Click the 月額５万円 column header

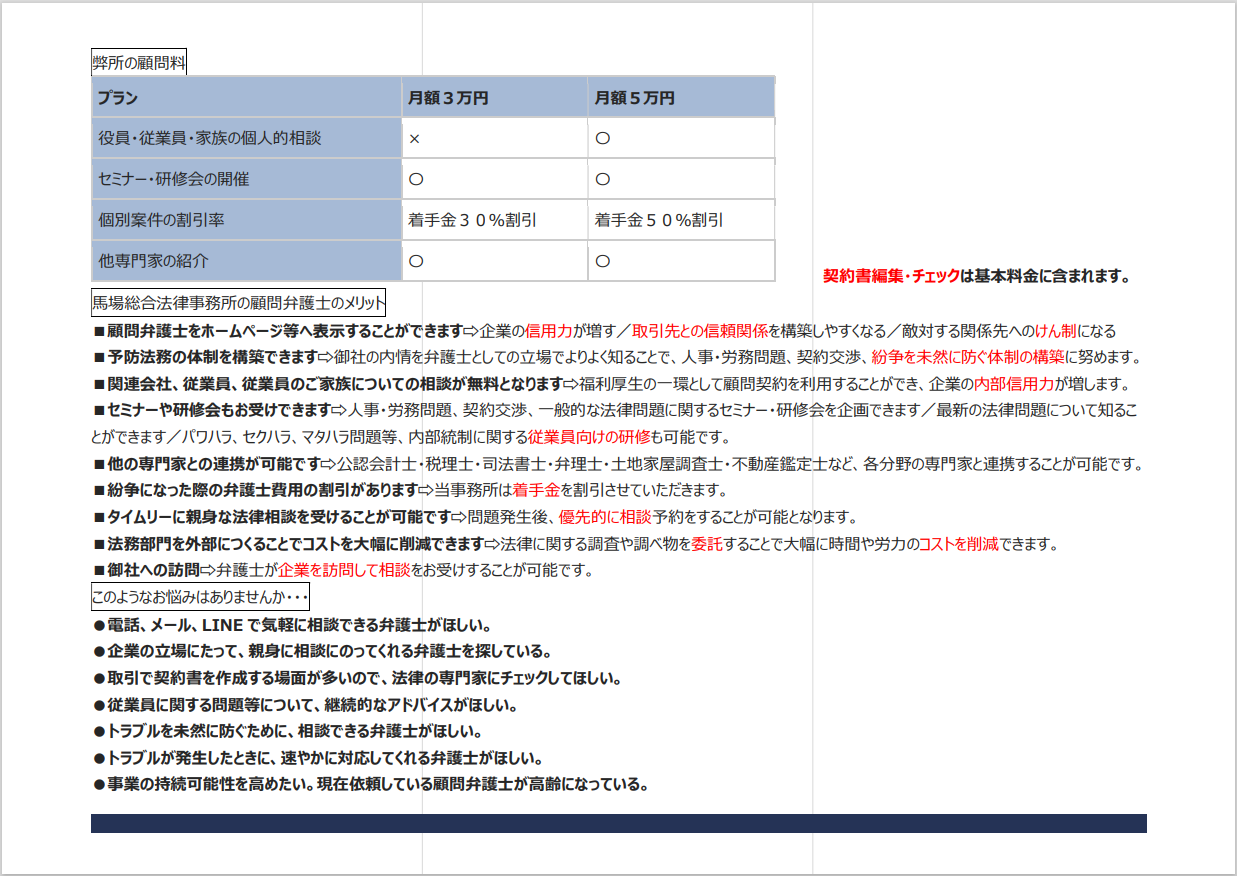[634, 98]
